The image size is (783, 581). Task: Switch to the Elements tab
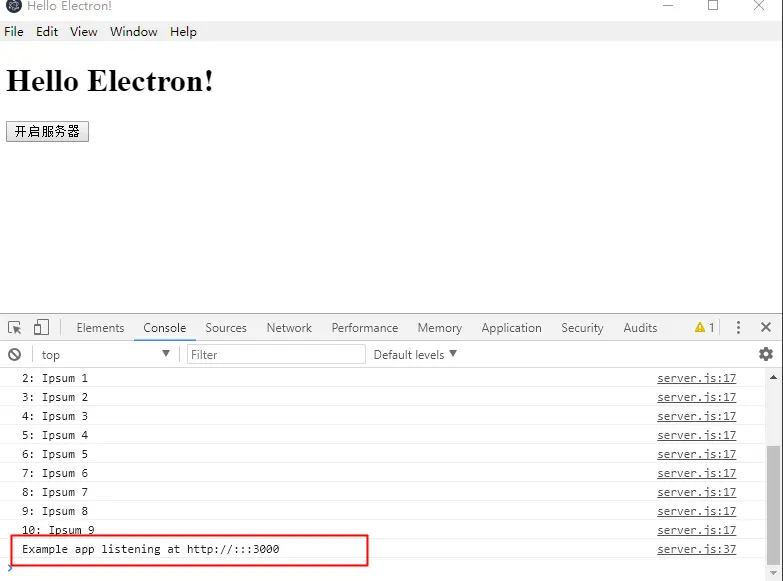pos(100,328)
